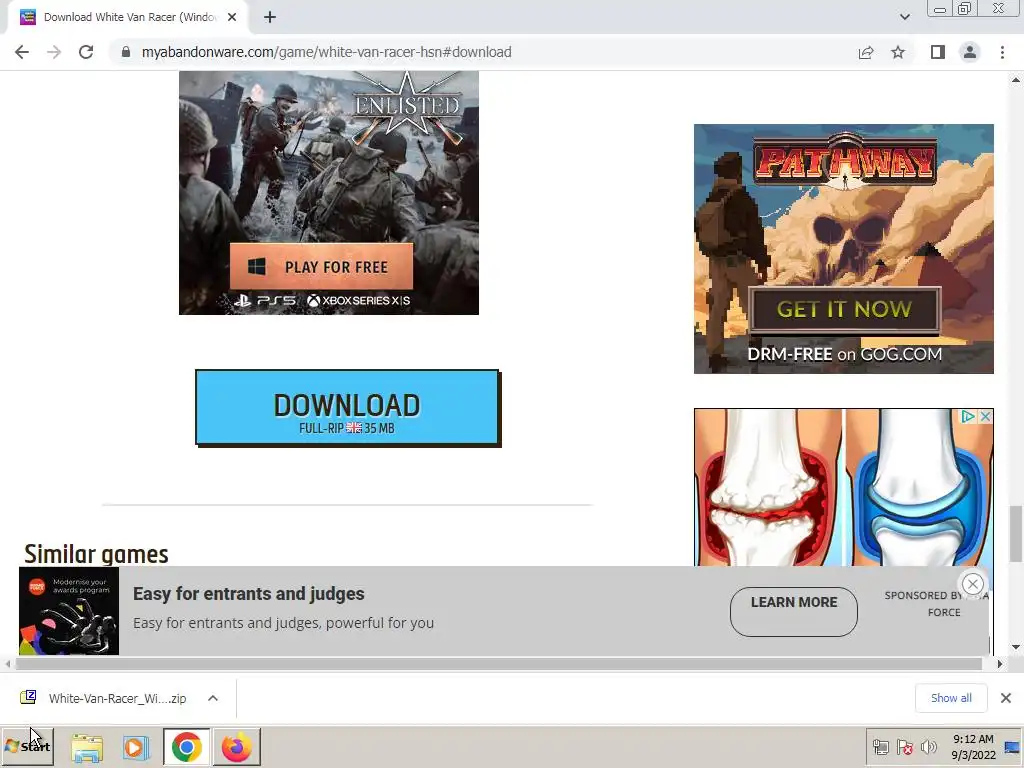1024x768 pixels.
Task: Click the 'Similar games' heading
Action: [97, 554]
